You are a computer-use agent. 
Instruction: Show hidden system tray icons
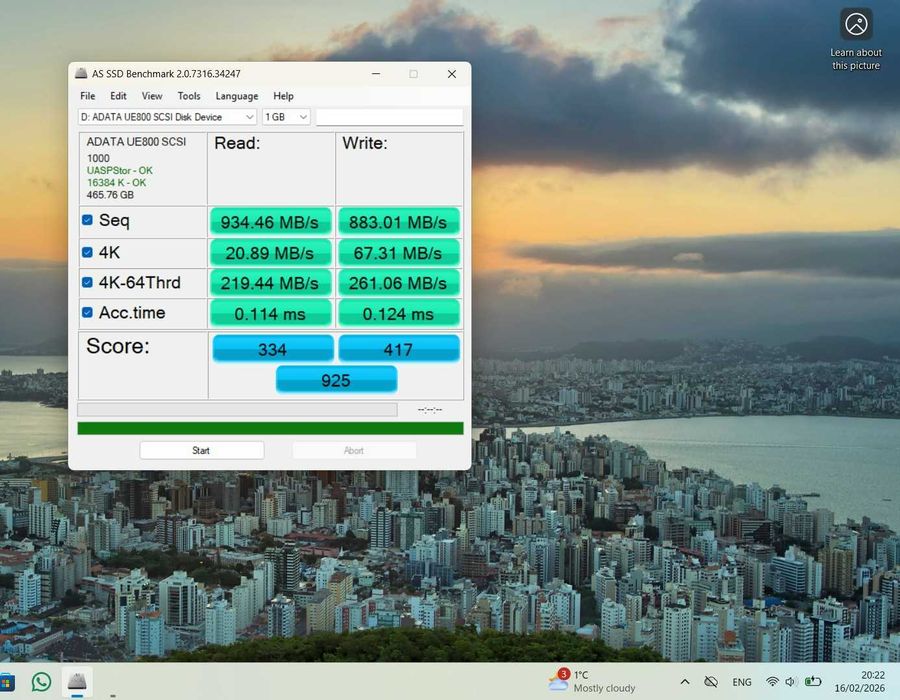[x=685, y=682]
